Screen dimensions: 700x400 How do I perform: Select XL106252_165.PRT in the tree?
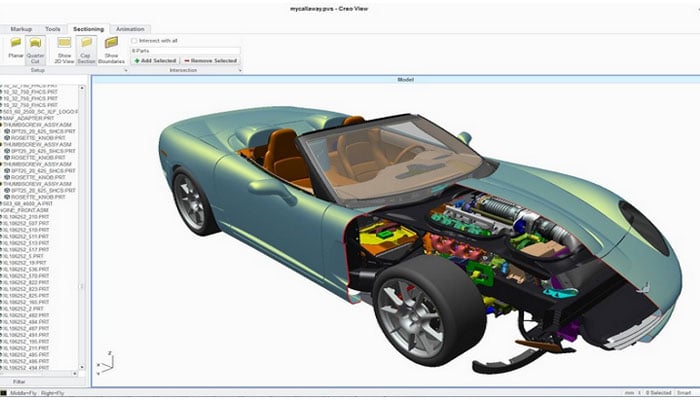click(x=26, y=302)
